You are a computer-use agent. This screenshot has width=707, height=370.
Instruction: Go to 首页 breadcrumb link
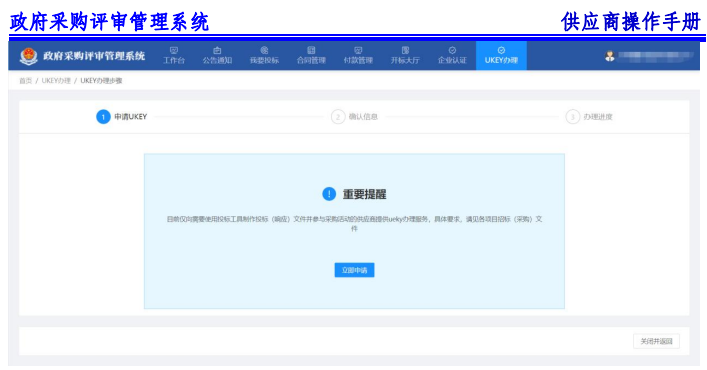(25, 81)
